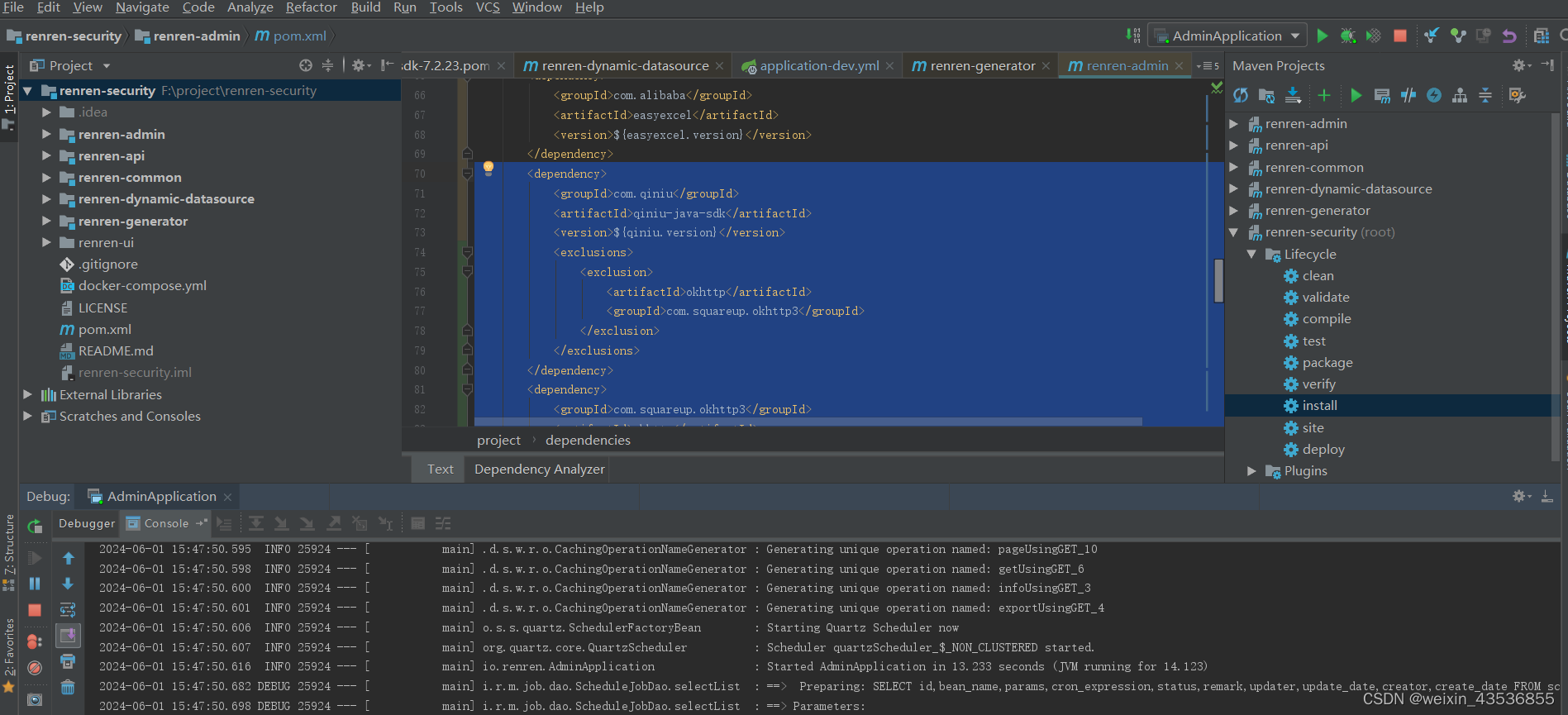The image size is (1568, 715).
Task: Select the install lifecycle goal
Action: coord(1319,405)
